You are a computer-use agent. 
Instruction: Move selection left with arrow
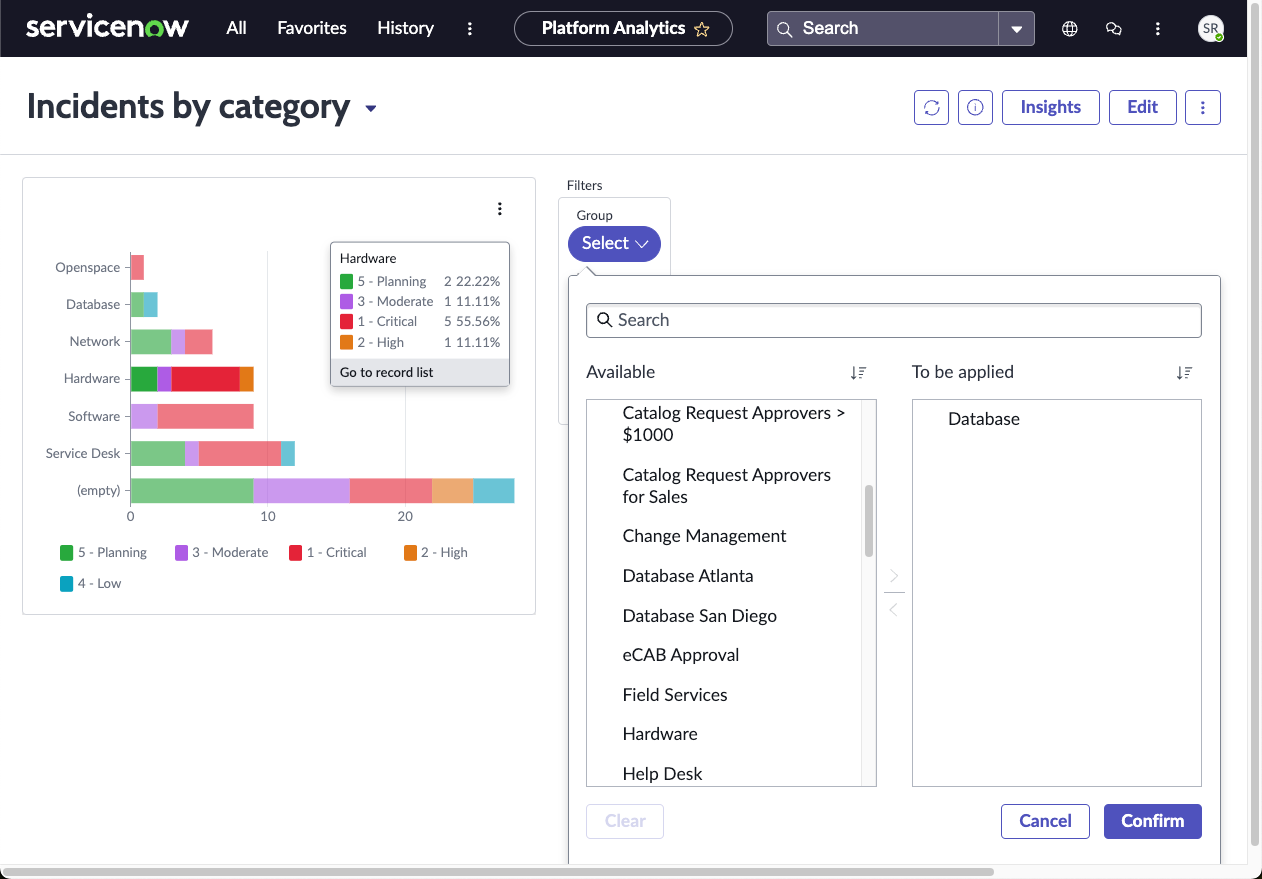click(x=894, y=609)
